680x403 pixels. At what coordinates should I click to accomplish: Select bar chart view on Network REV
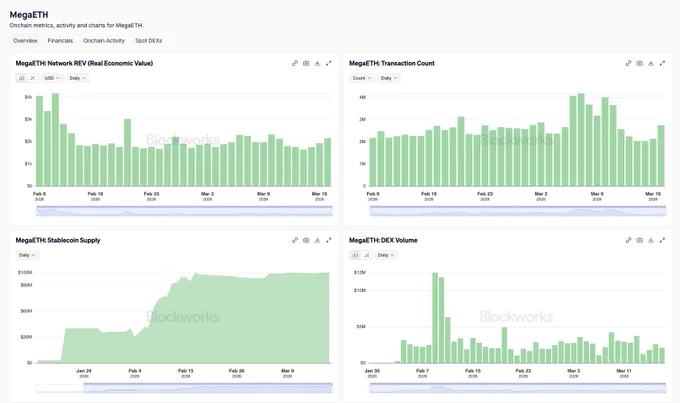pos(22,78)
